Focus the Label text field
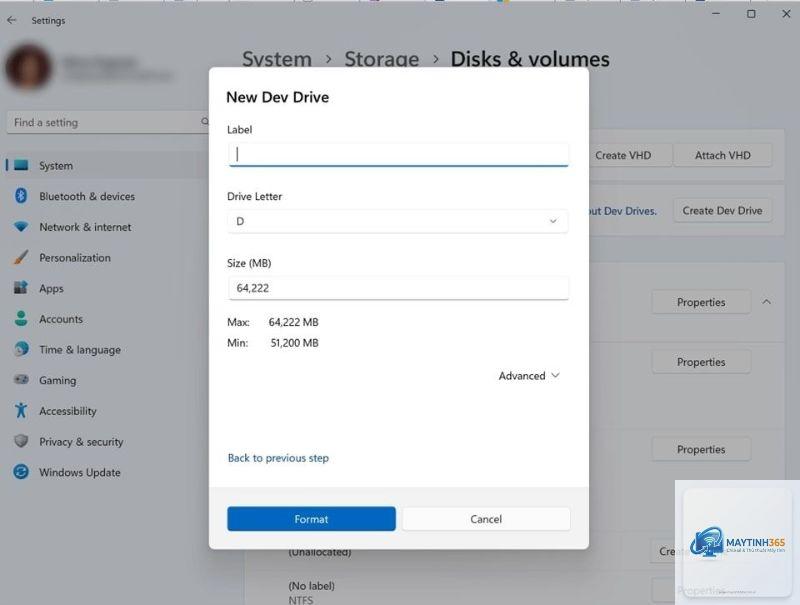800x605 pixels. pyautogui.click(x=398, y=154)
